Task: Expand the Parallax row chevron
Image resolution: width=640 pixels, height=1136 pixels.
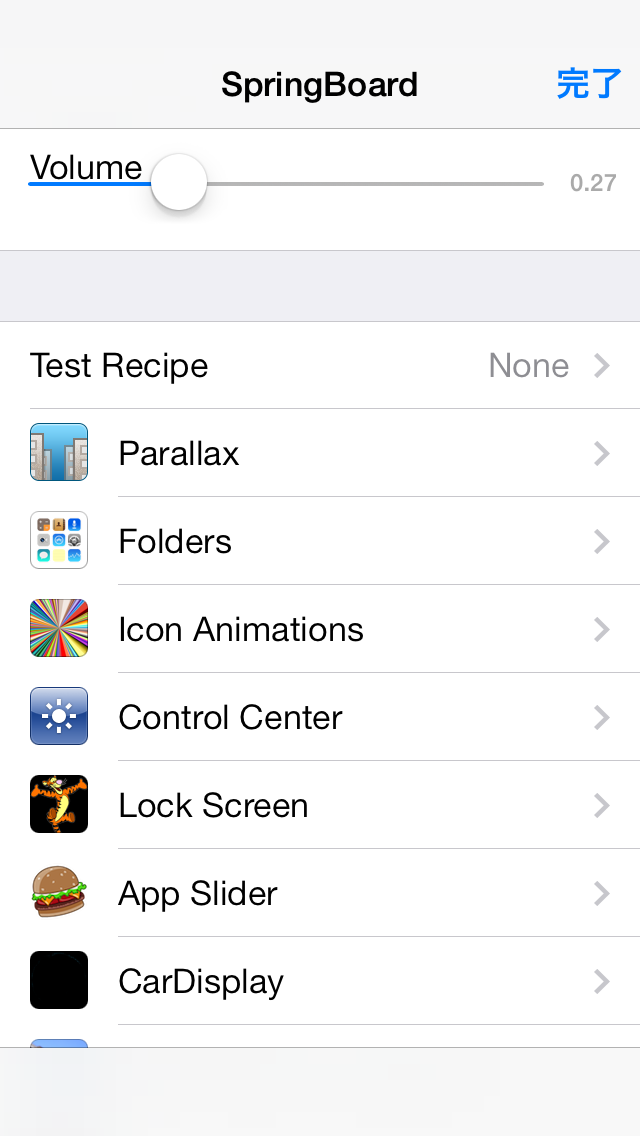Action: click(x=602, y=454)
